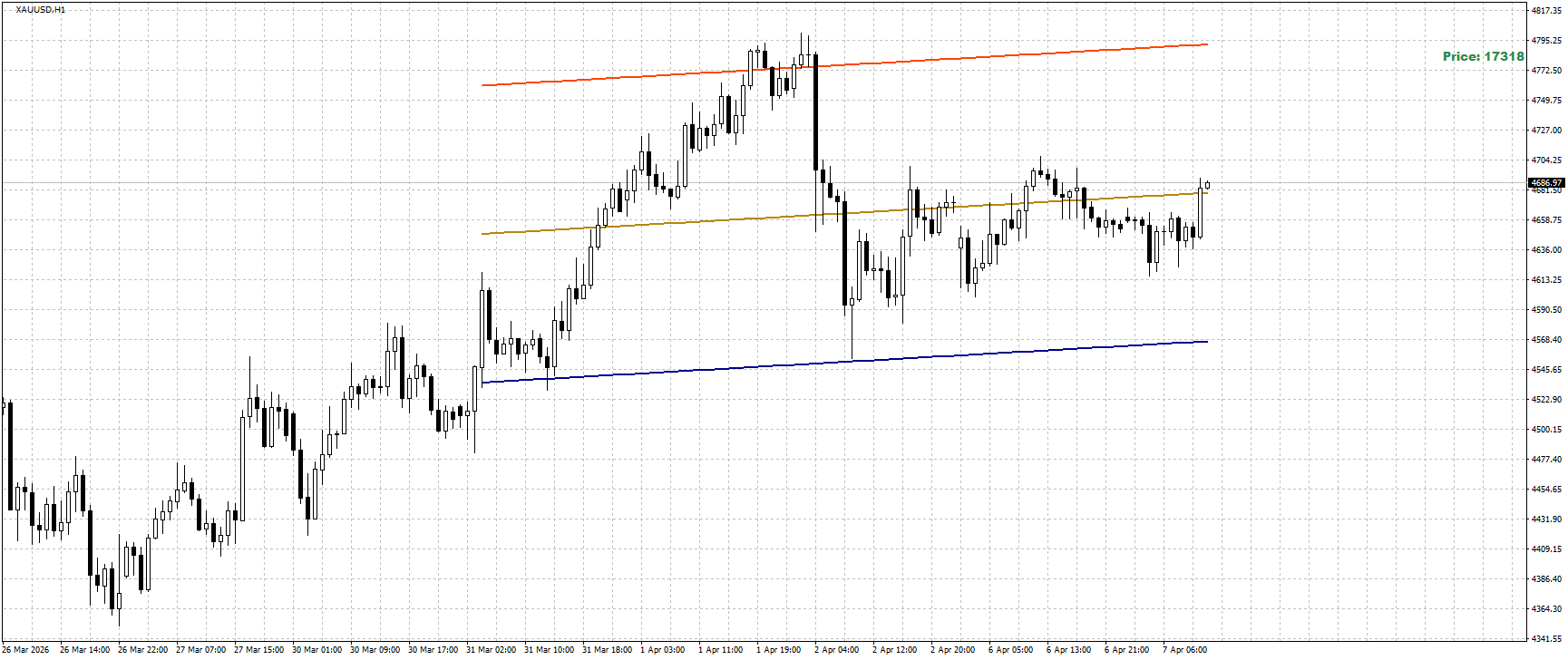Click the 4454.65 price axis label

click(1546, 490)
